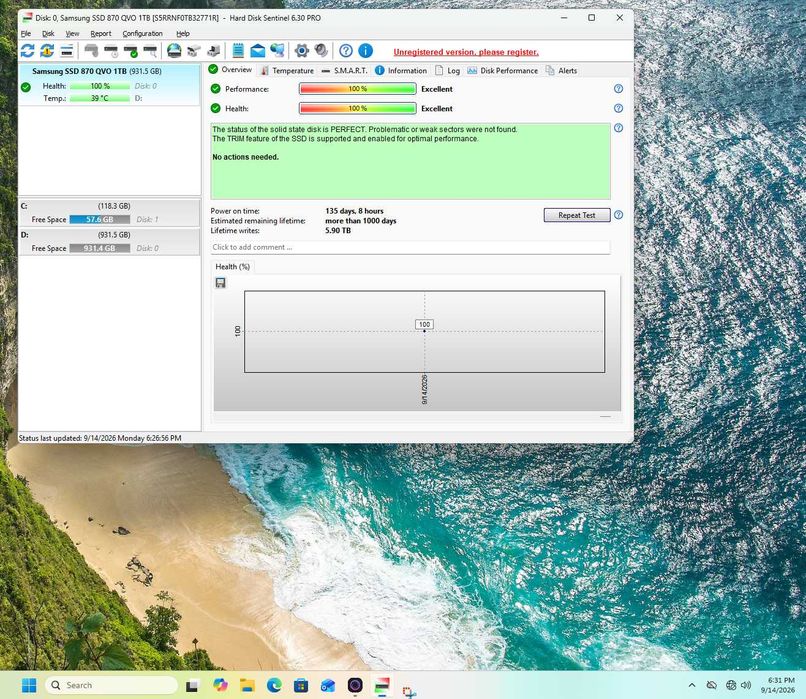Click the 'more than 1000 days' value

click(x=360, y=220)
